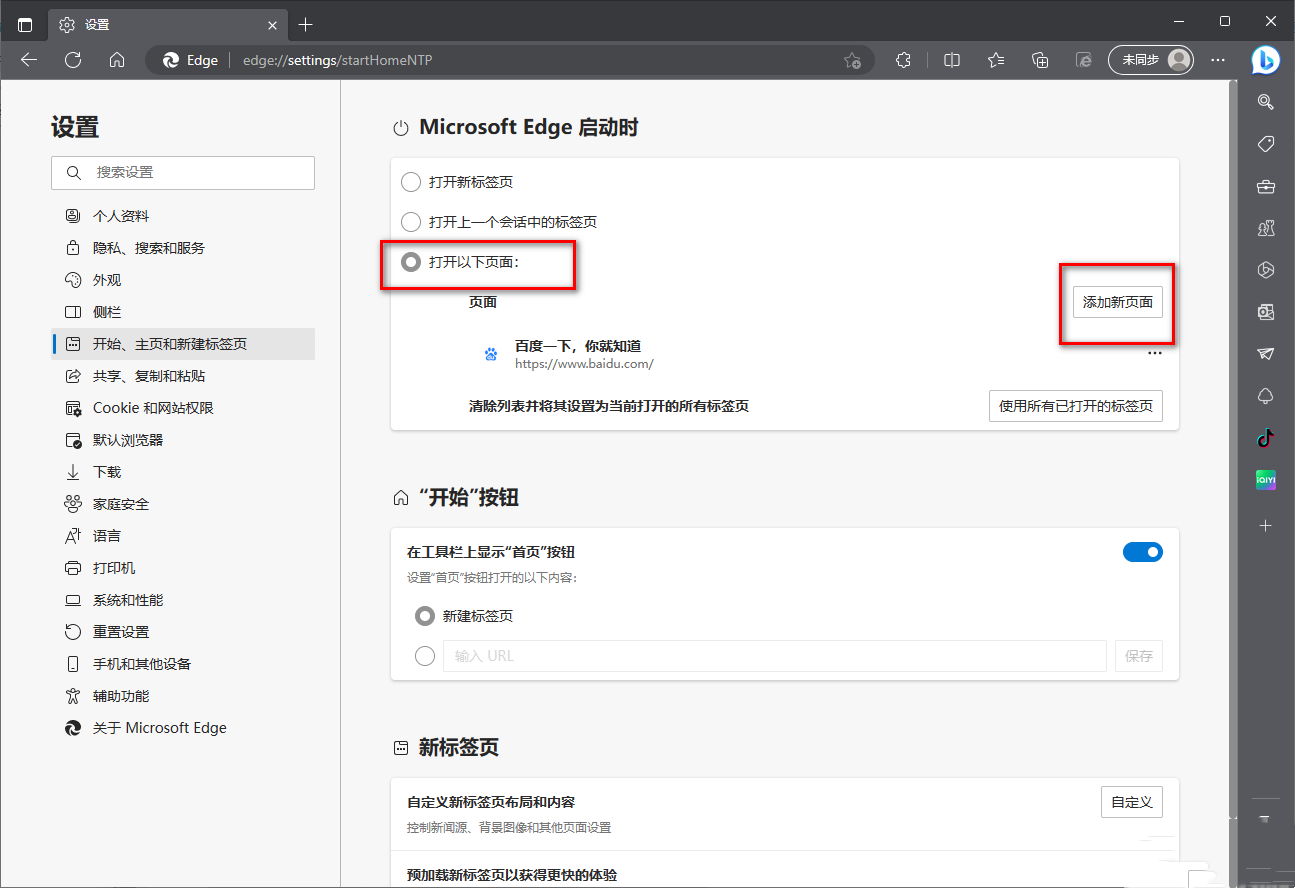Refresh the page with the reload icon
Screen dimensions: 1295x888
73,60
